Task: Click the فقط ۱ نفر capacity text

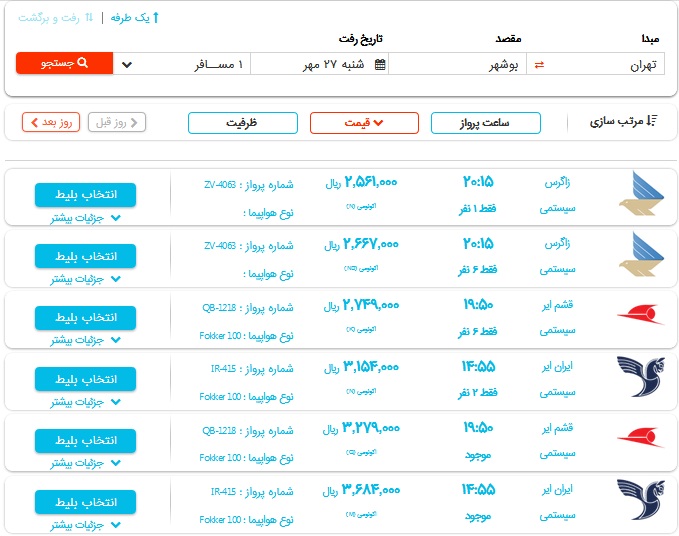Action: [x=478, y=209]
